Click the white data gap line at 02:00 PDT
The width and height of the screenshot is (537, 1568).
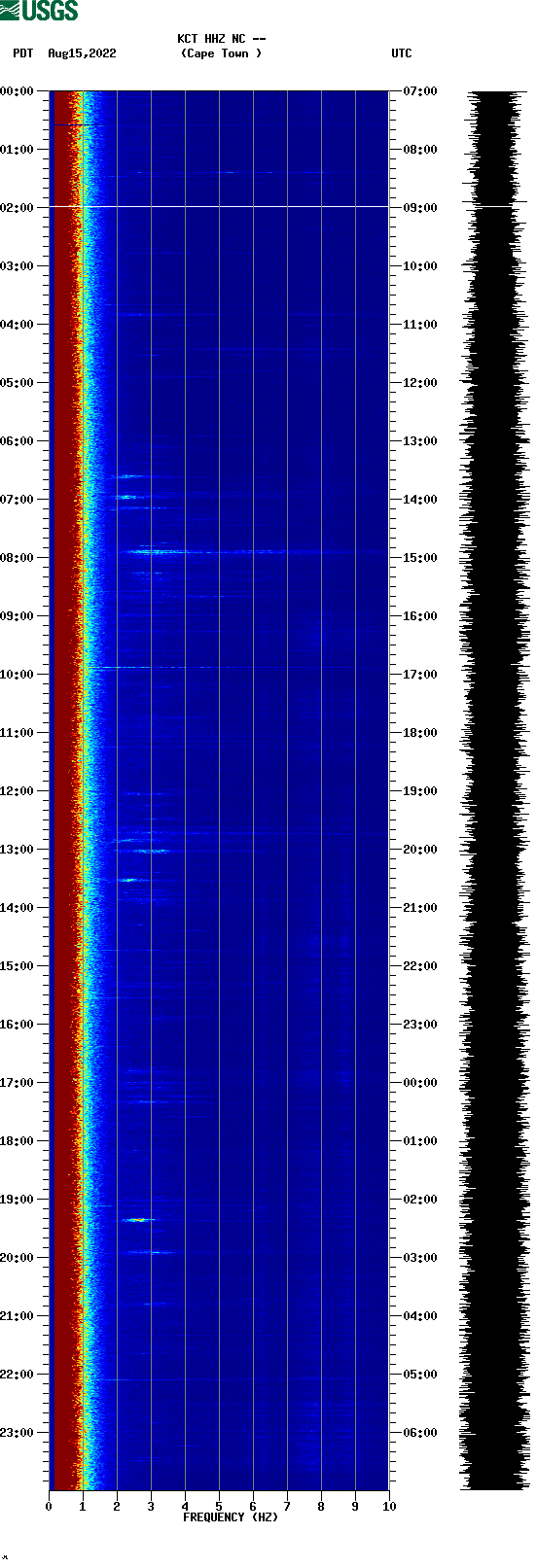[x=219, y=206]
